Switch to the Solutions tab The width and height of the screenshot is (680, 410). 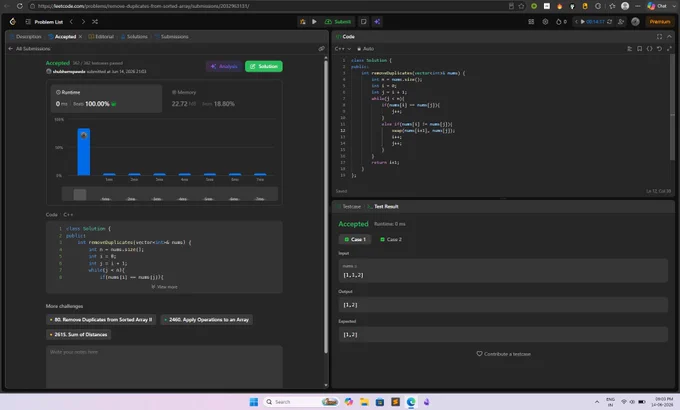click(x=134, y=36)
